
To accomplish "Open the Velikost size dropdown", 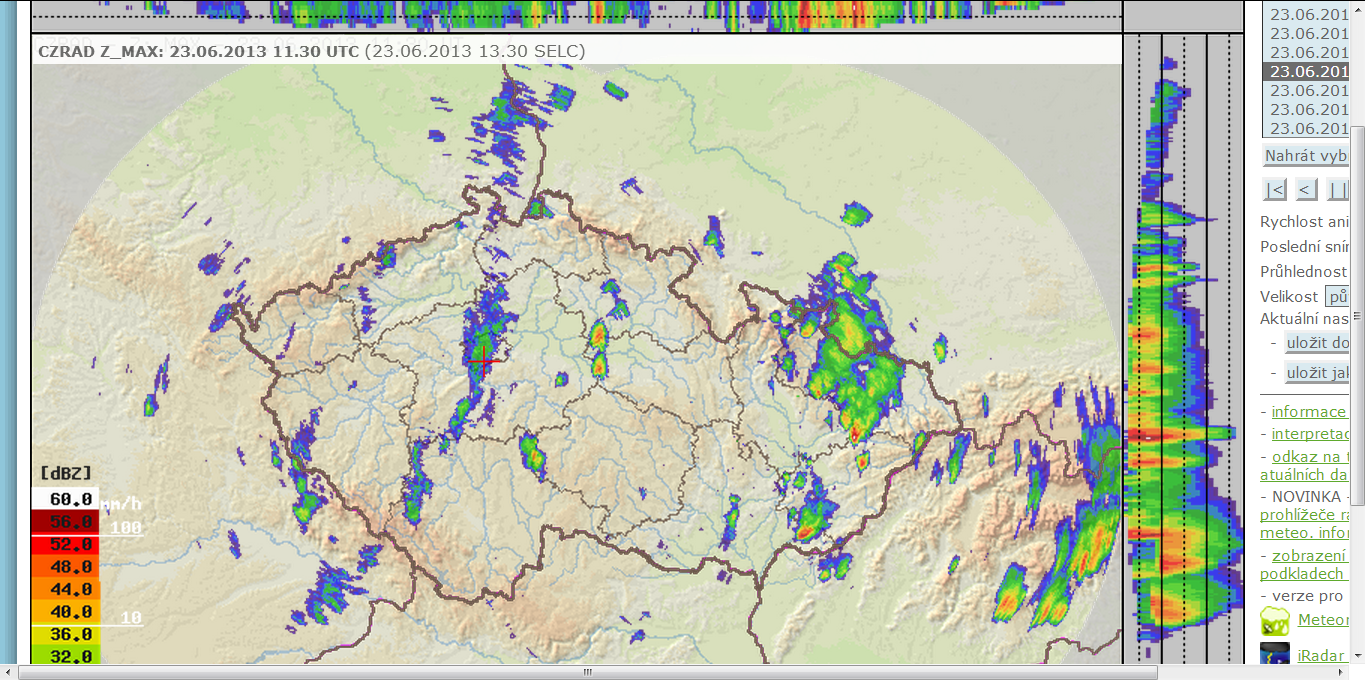I will (1336, 296).
